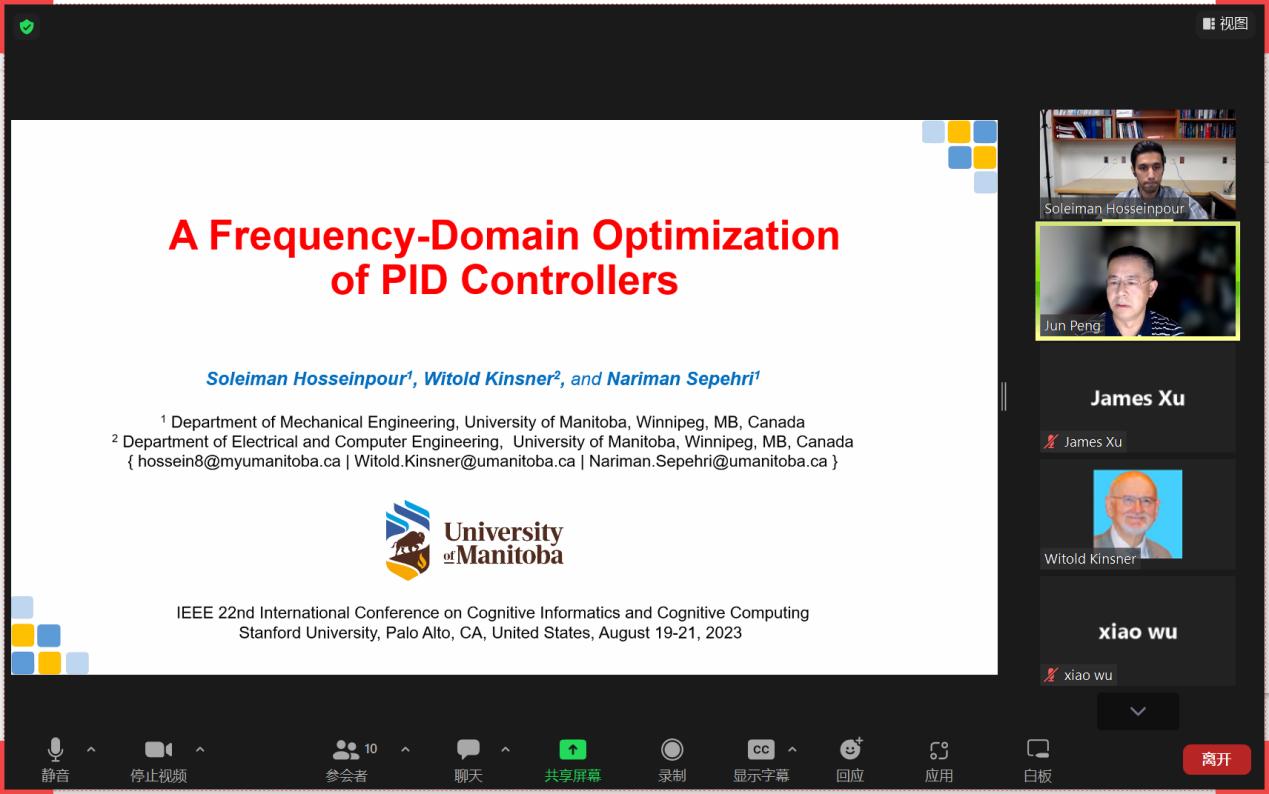Start 共享屏幕 screen sharing
The height and width of the screenshot is (794, 1269).
pyautogui.click(x=572, y=760)
